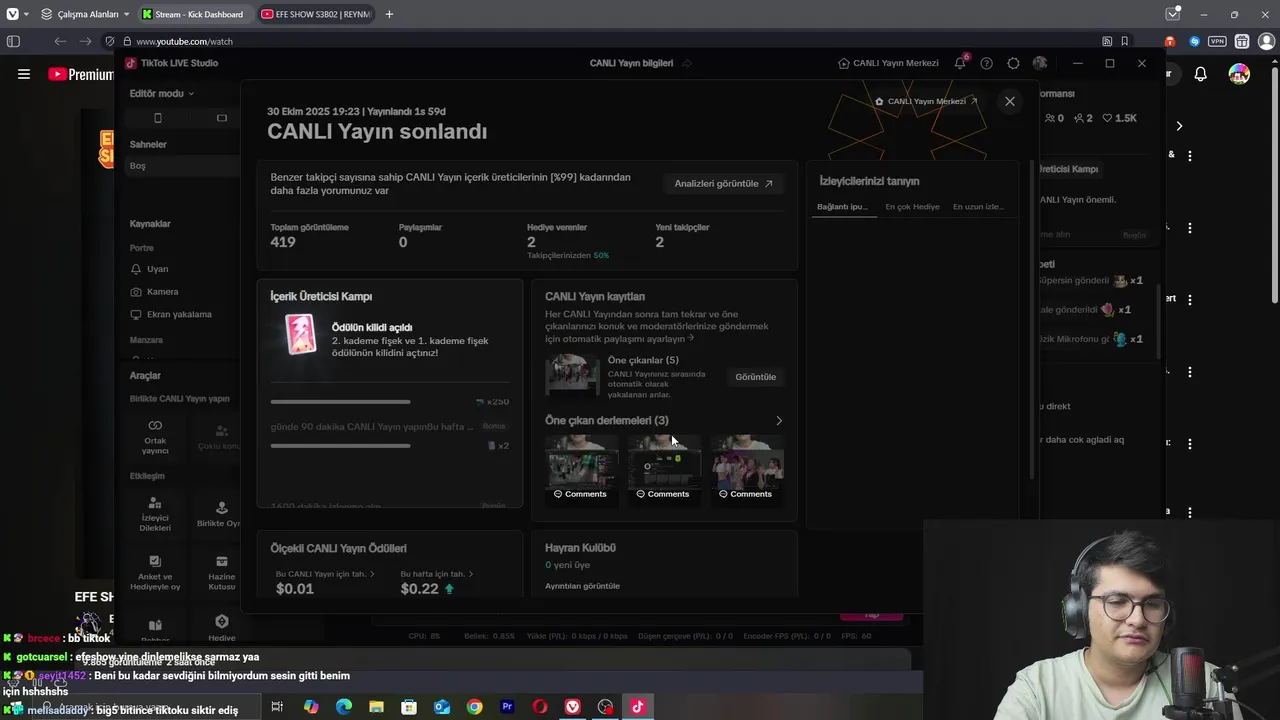Select the Kamera source
Screen dimensions: 1280x720
[155, 292]
